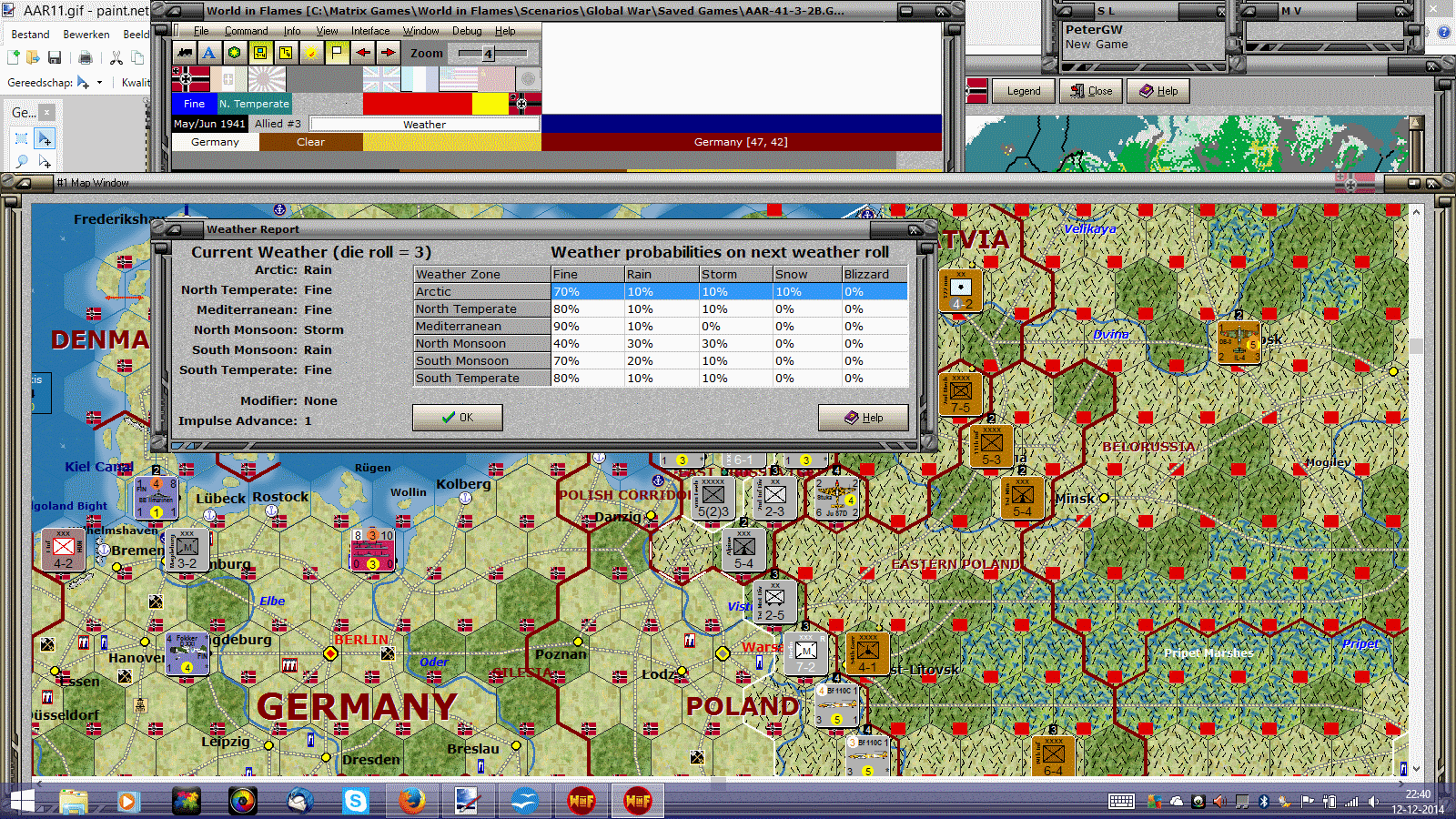Click the Legend button
Viewport: 1456px width, 819px height.
point(1023,91)
